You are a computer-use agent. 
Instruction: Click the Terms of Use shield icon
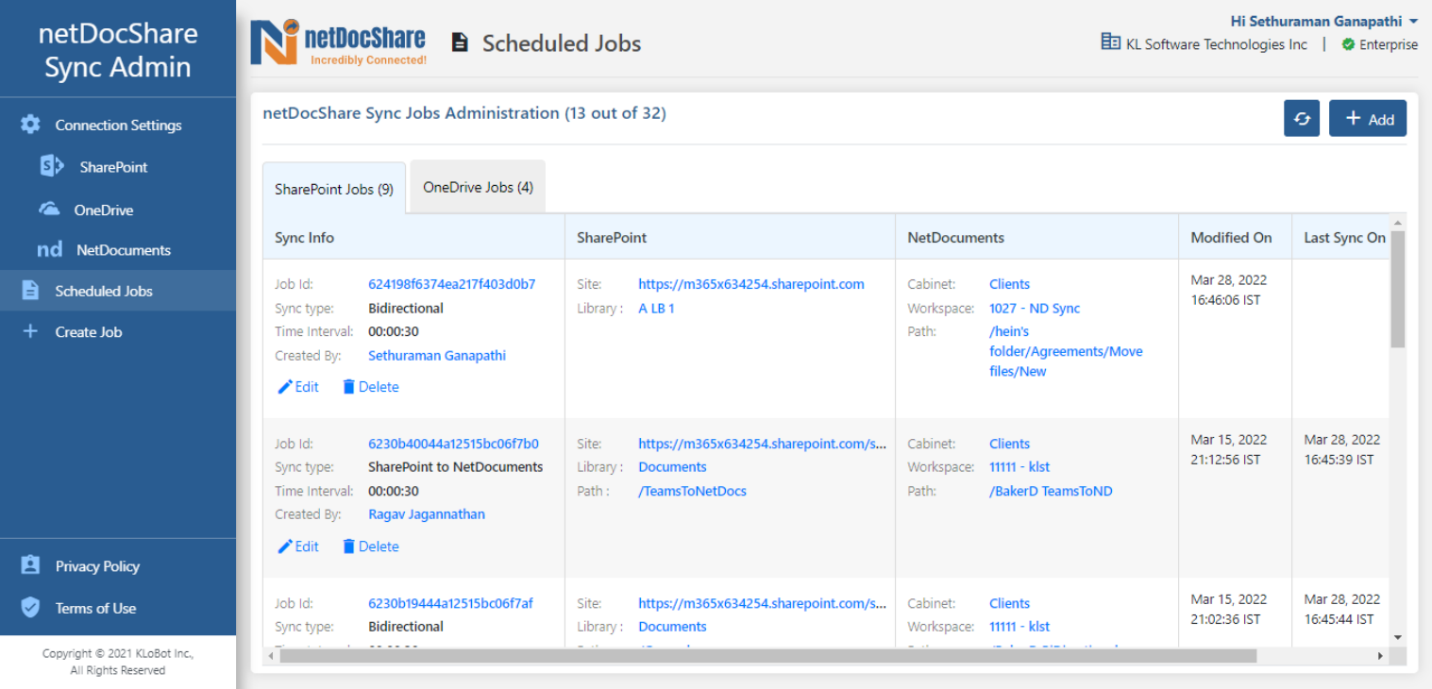click(x=31, y=608)
